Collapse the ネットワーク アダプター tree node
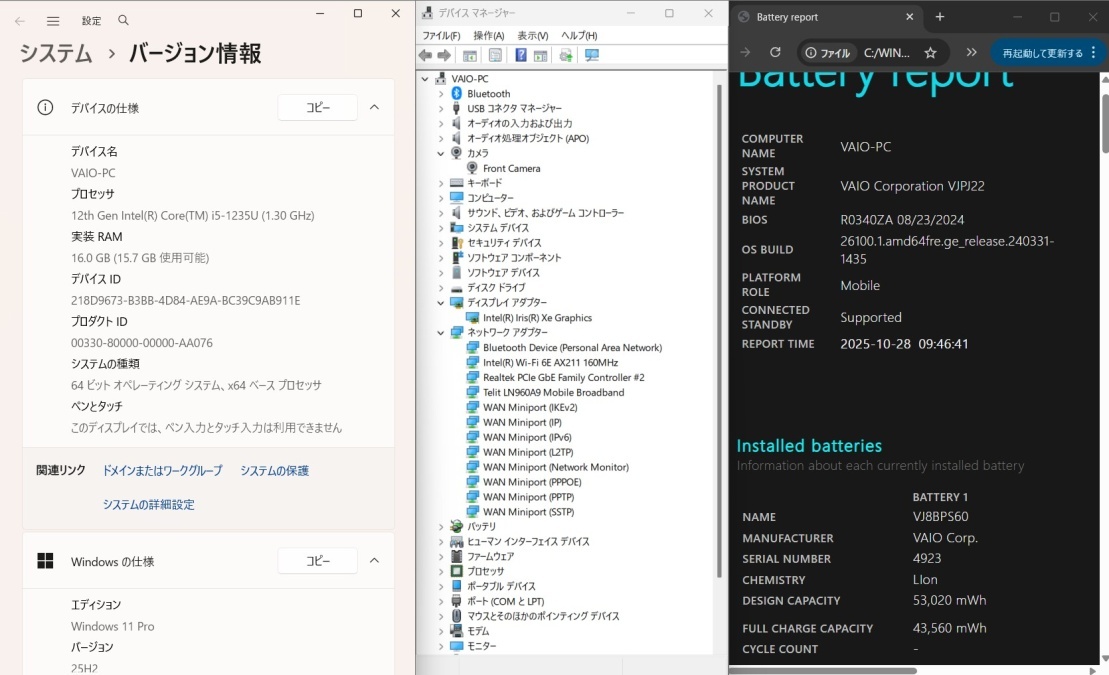1109x675 pixels. coord(440,332)
